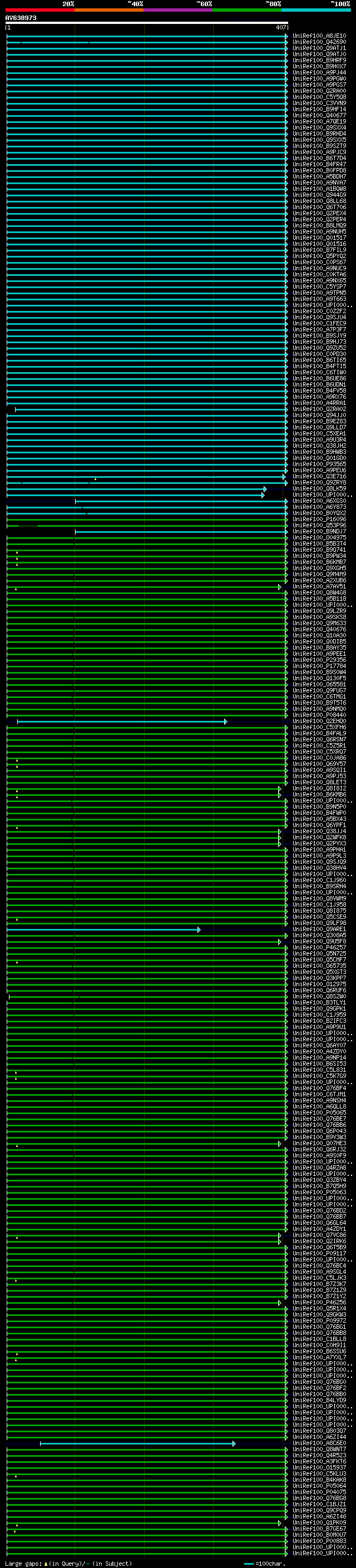Open hit UniRef100_B6T7D4

(319, 159)
